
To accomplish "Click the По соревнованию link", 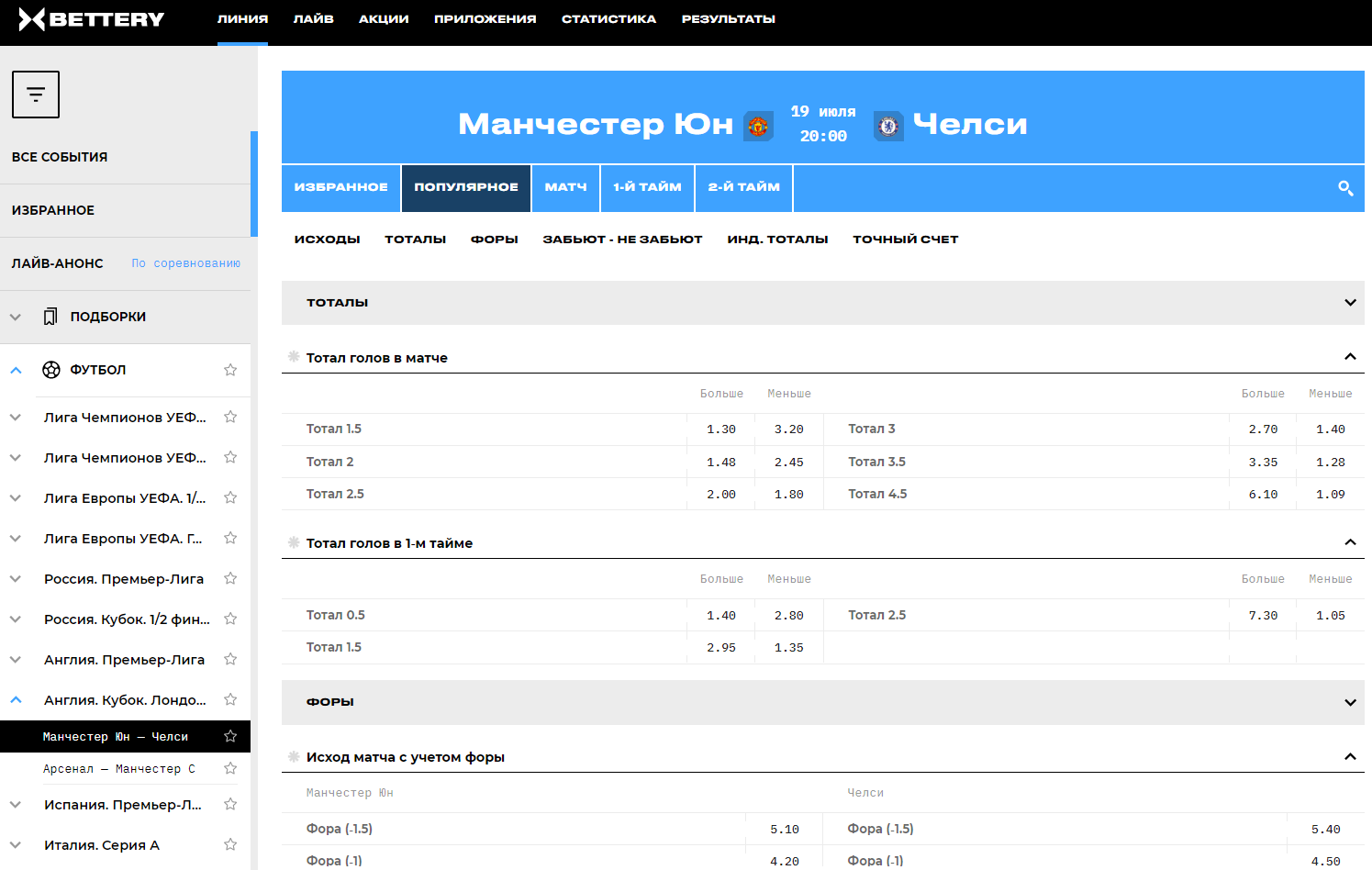I will pos(185,263).
